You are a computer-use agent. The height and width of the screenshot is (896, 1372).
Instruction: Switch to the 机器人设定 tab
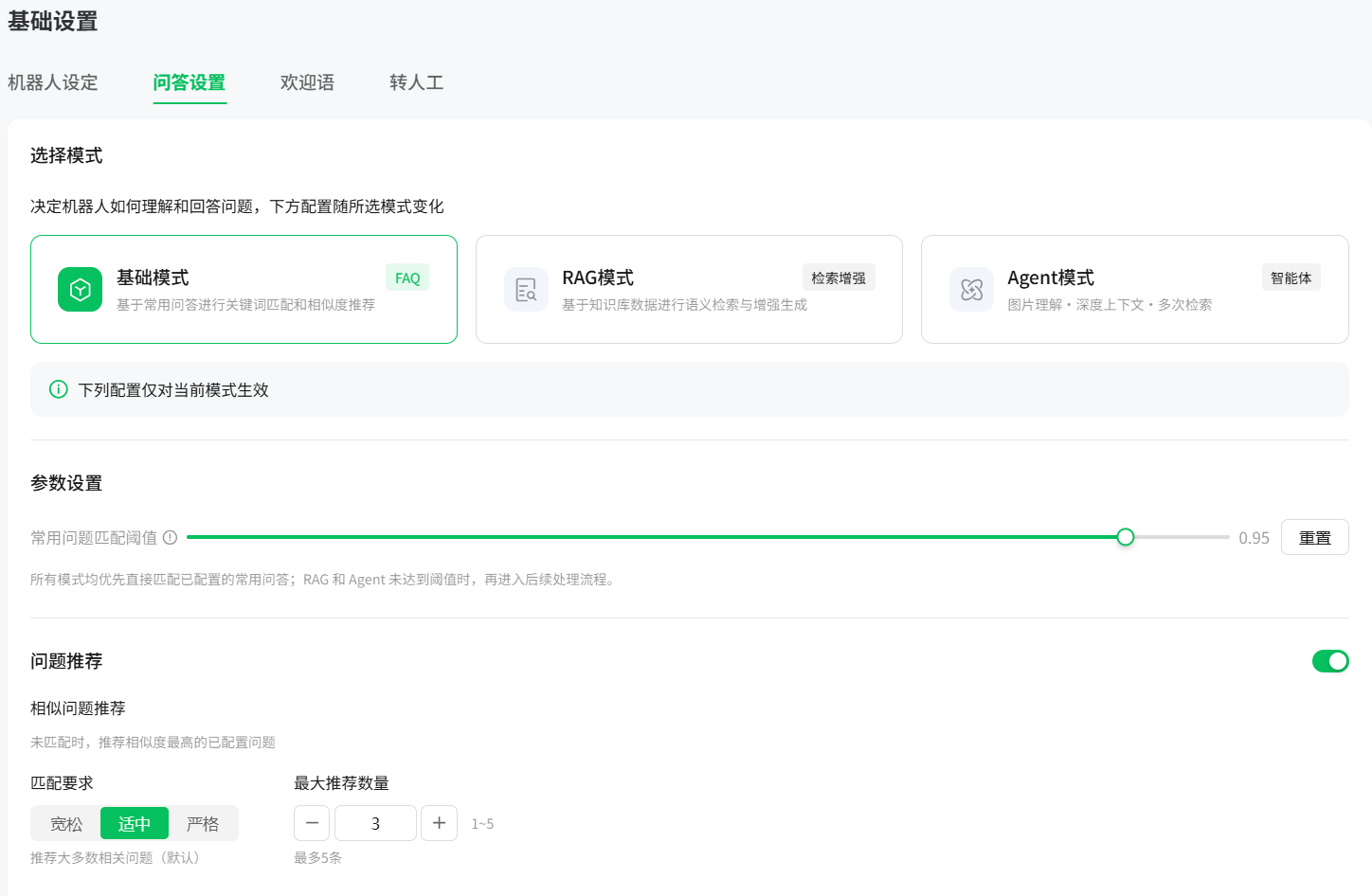pyautogui.click(x=53, y=82)
